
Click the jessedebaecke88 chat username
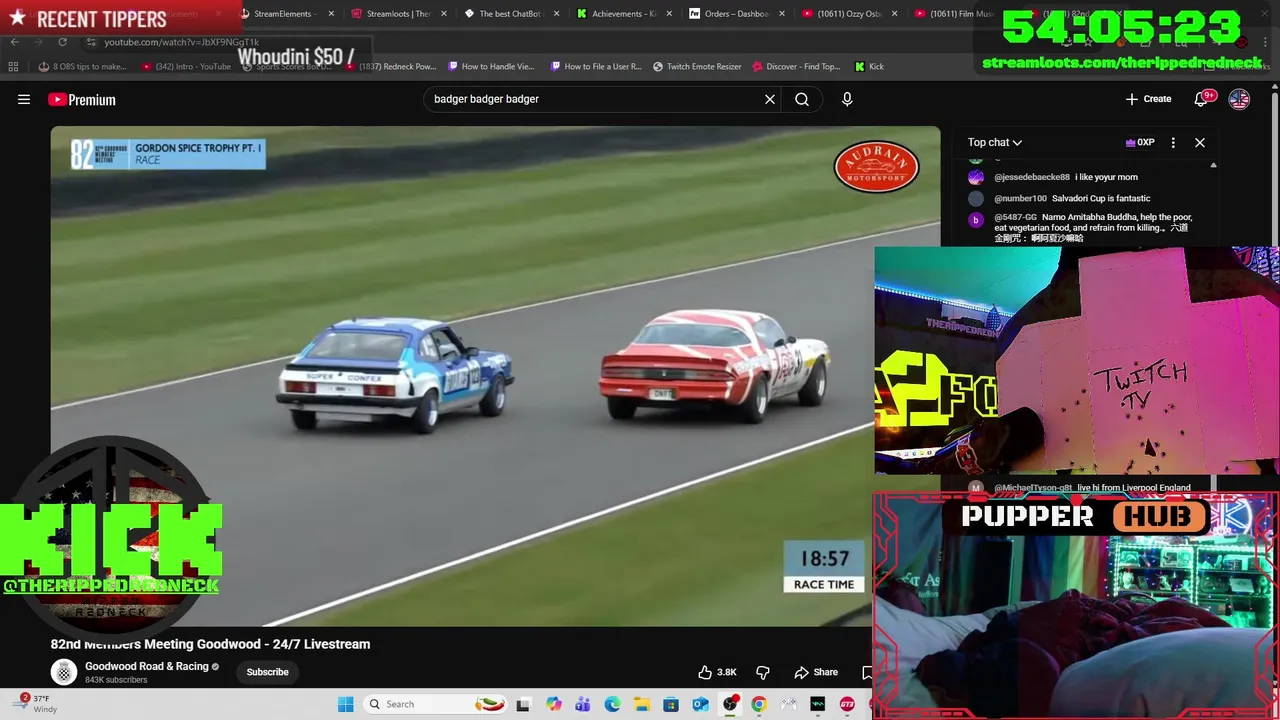[1032, 177]
